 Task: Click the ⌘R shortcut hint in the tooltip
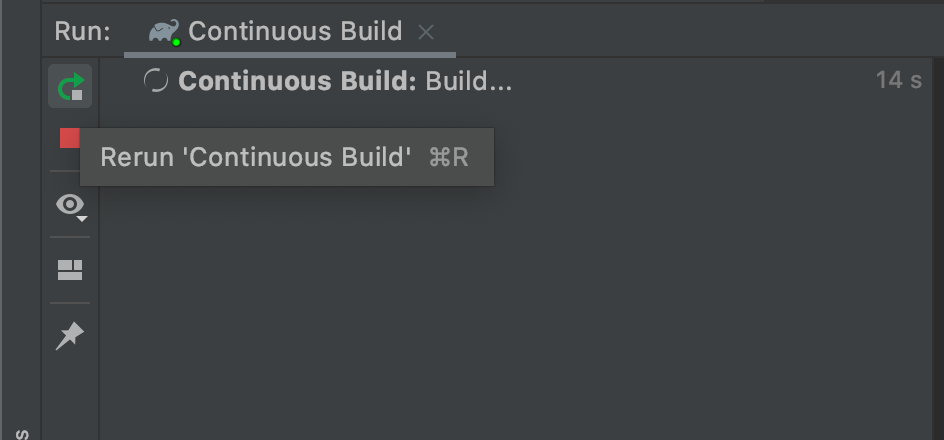click(449, 158)
